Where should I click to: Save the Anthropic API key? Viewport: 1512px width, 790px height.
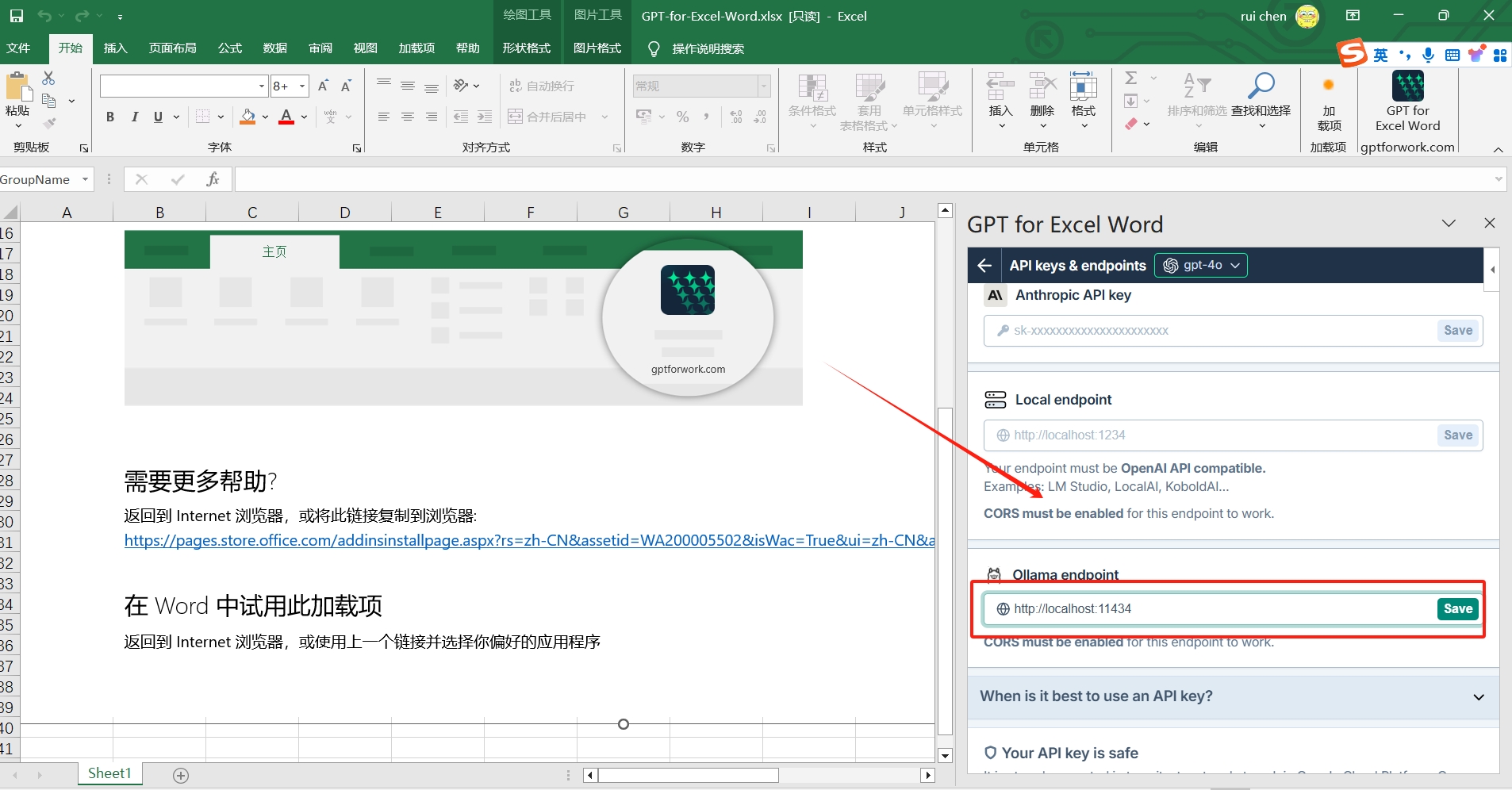(1458, 331)
